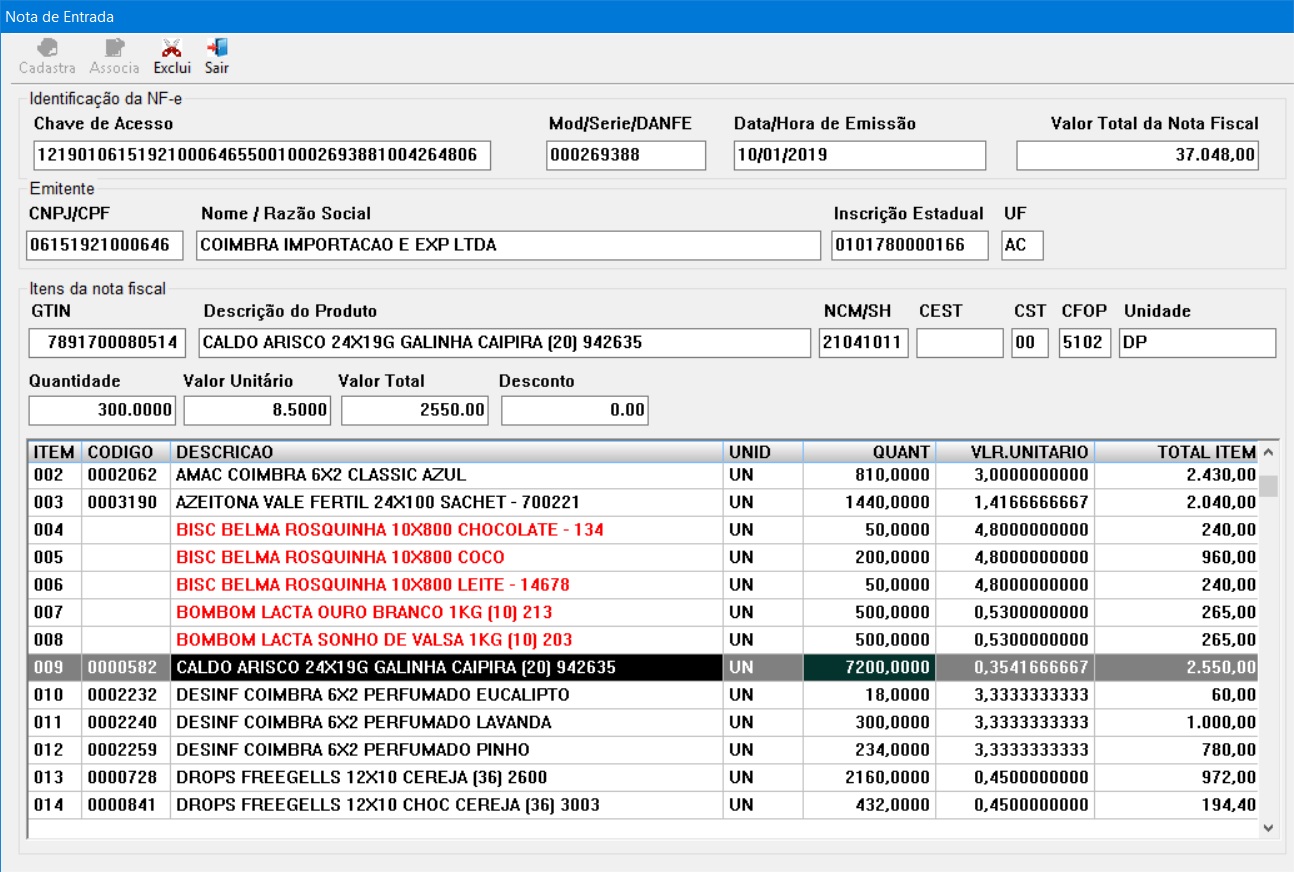Click the Chave de Acesso field

coord(260,155)
